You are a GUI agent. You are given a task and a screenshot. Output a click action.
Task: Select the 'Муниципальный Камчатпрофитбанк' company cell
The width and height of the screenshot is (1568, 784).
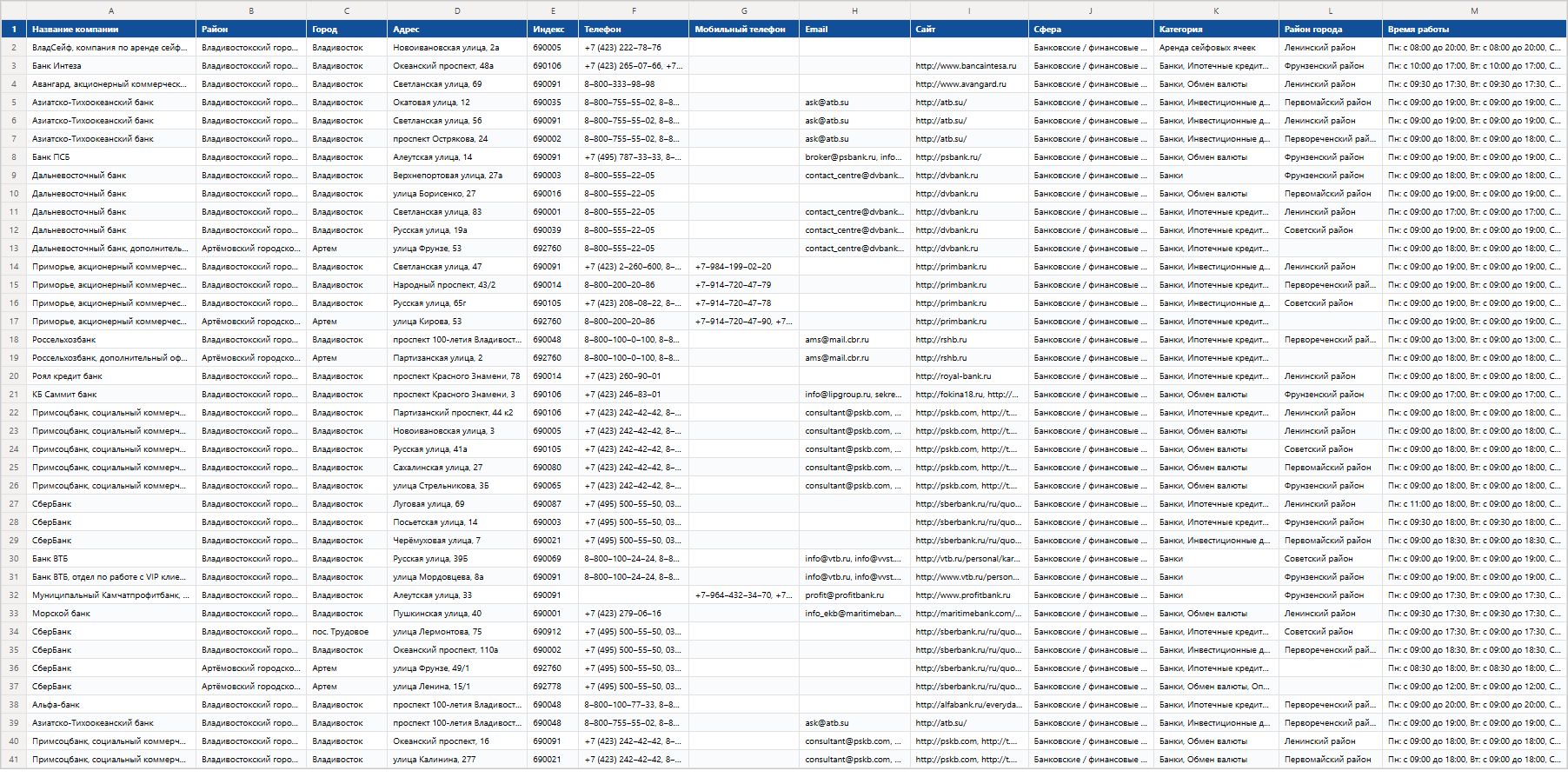[x=111, y=595]
